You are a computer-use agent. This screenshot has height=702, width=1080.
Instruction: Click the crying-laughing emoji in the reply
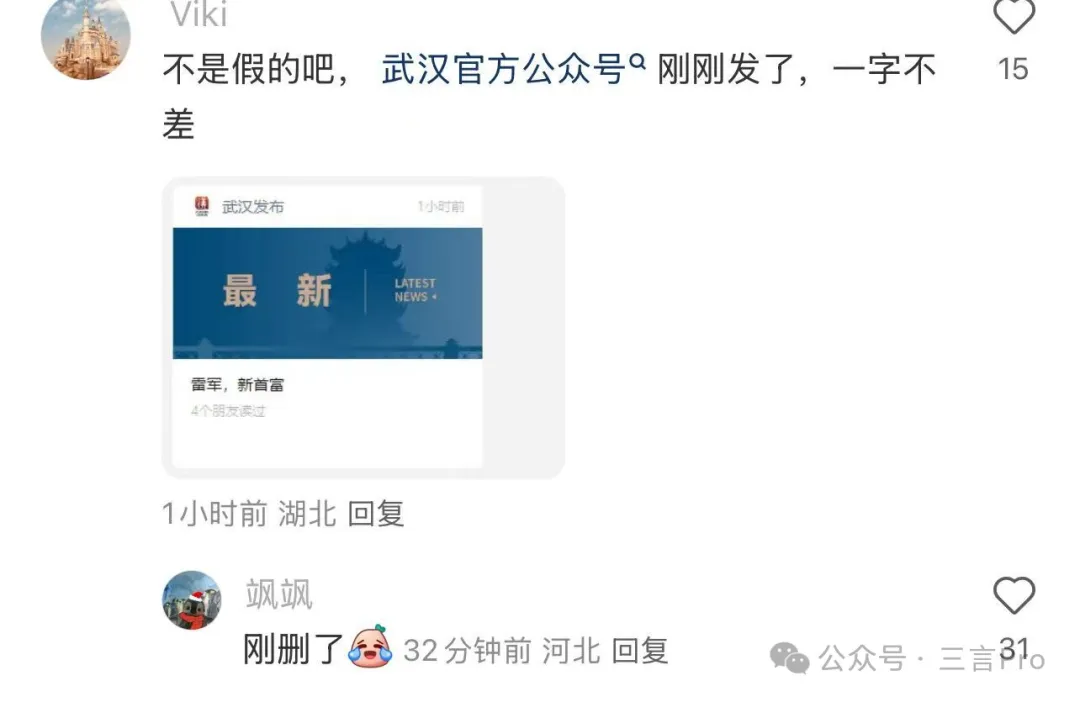coord(371,646)
